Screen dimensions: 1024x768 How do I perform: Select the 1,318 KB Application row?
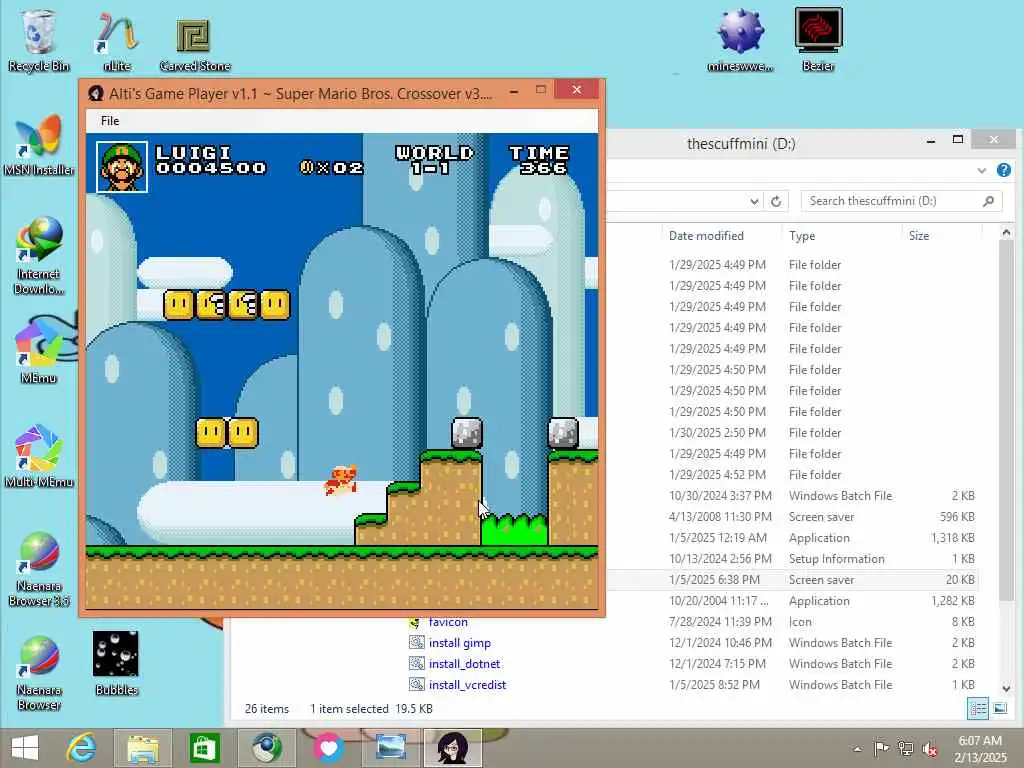792,537
